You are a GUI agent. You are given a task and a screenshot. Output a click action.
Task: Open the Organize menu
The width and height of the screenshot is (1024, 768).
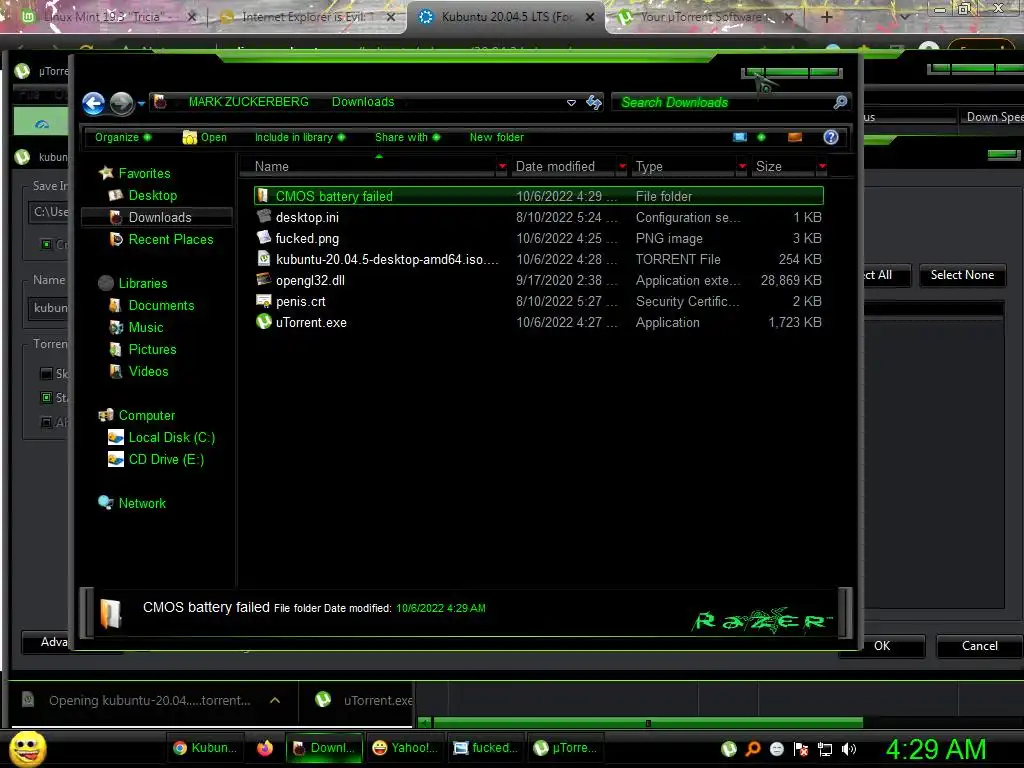[123, 137]
